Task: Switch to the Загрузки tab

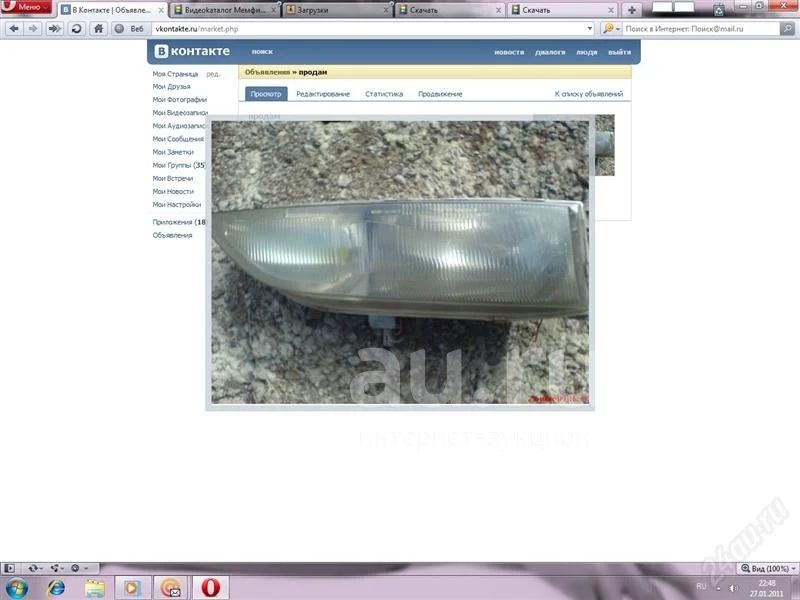Action: tap(337, 10)
